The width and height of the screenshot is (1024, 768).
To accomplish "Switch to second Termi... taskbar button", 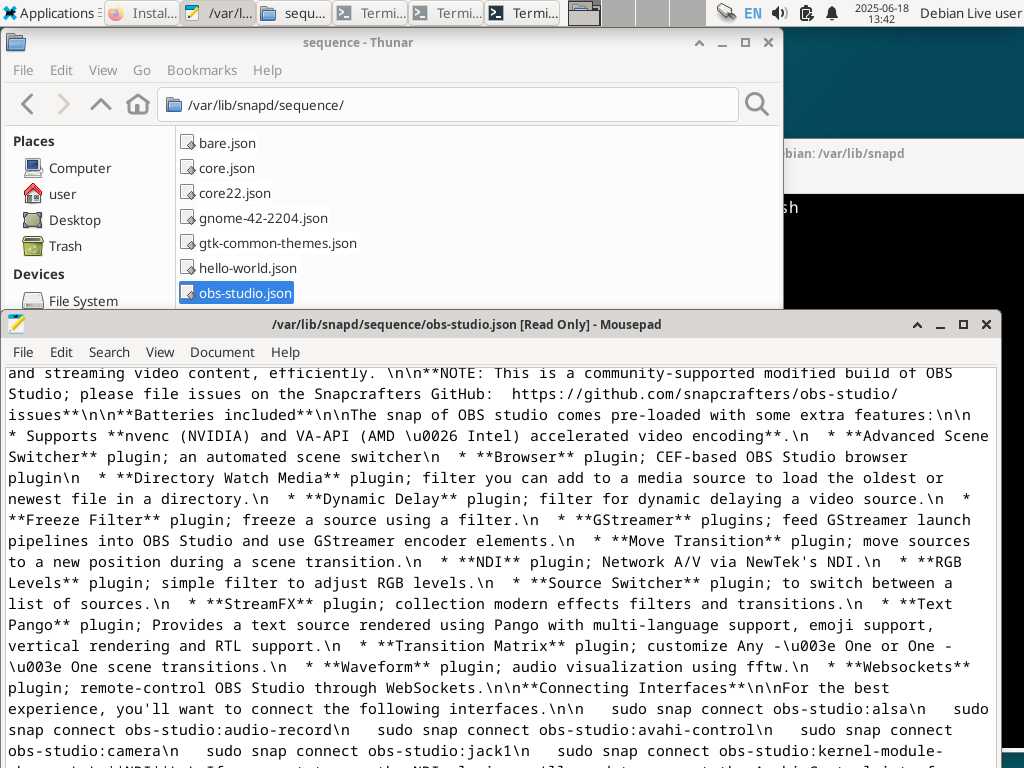I will tap(447, 13).
